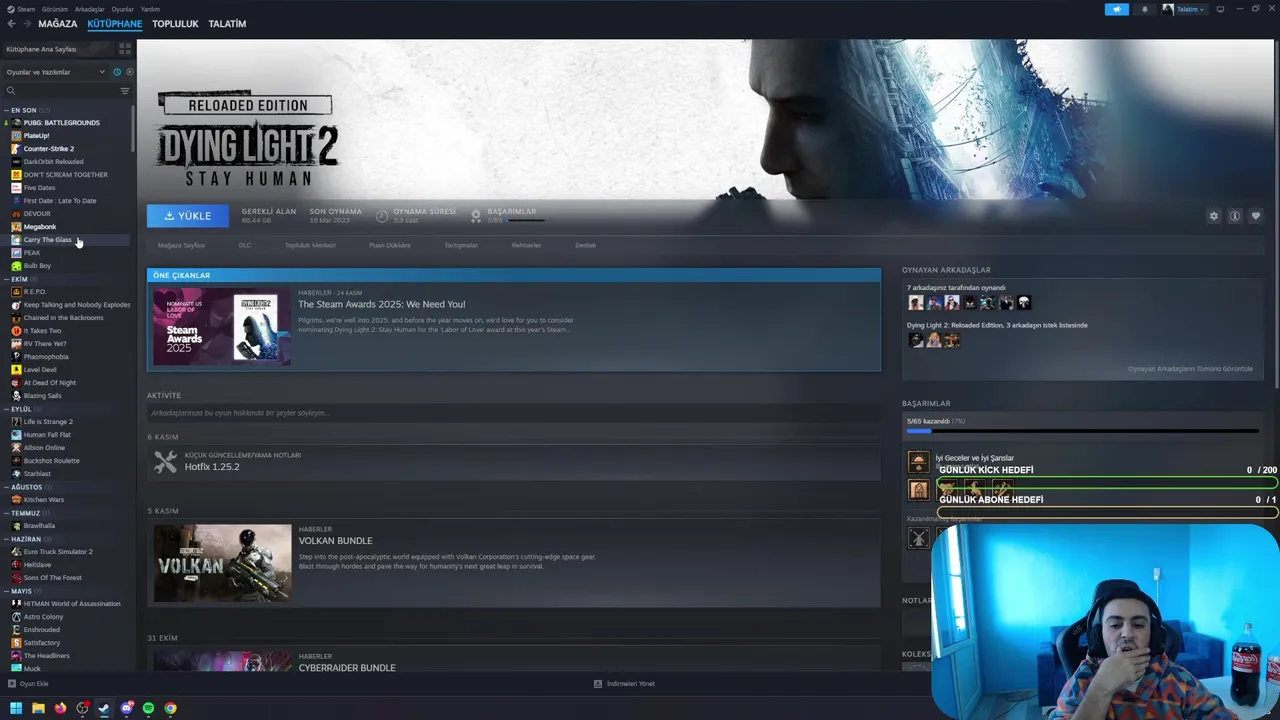The height and width of the screenshot is (720, 1280).
Task: Show game info icon
Action: point(1235,216)
